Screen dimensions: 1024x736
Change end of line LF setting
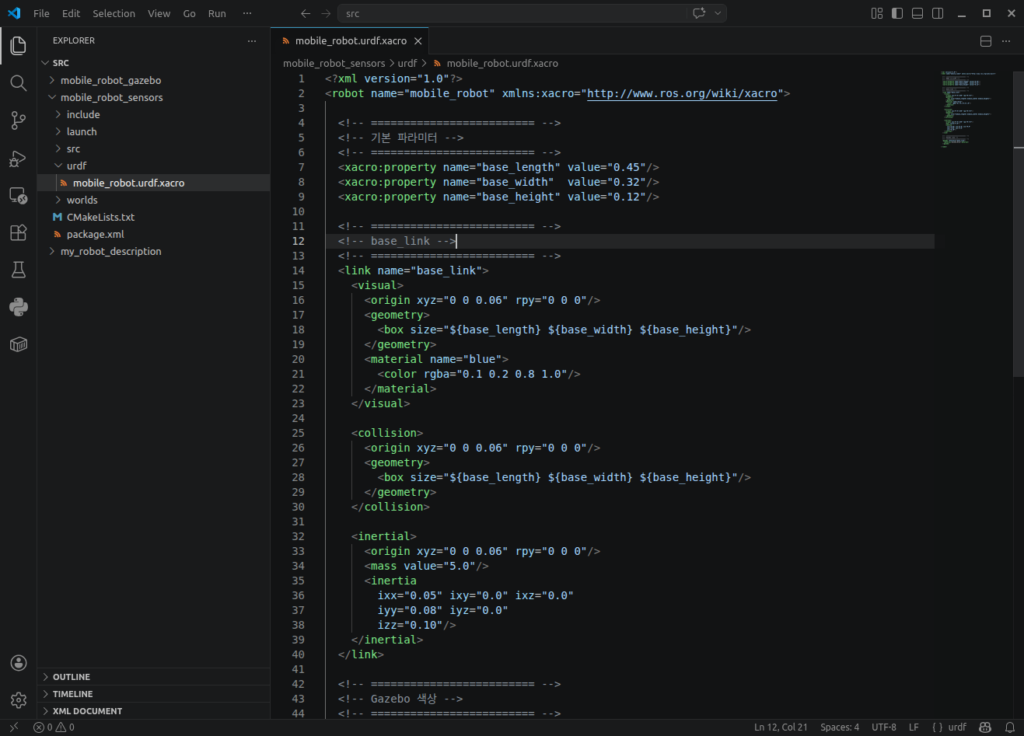(914, 727)
